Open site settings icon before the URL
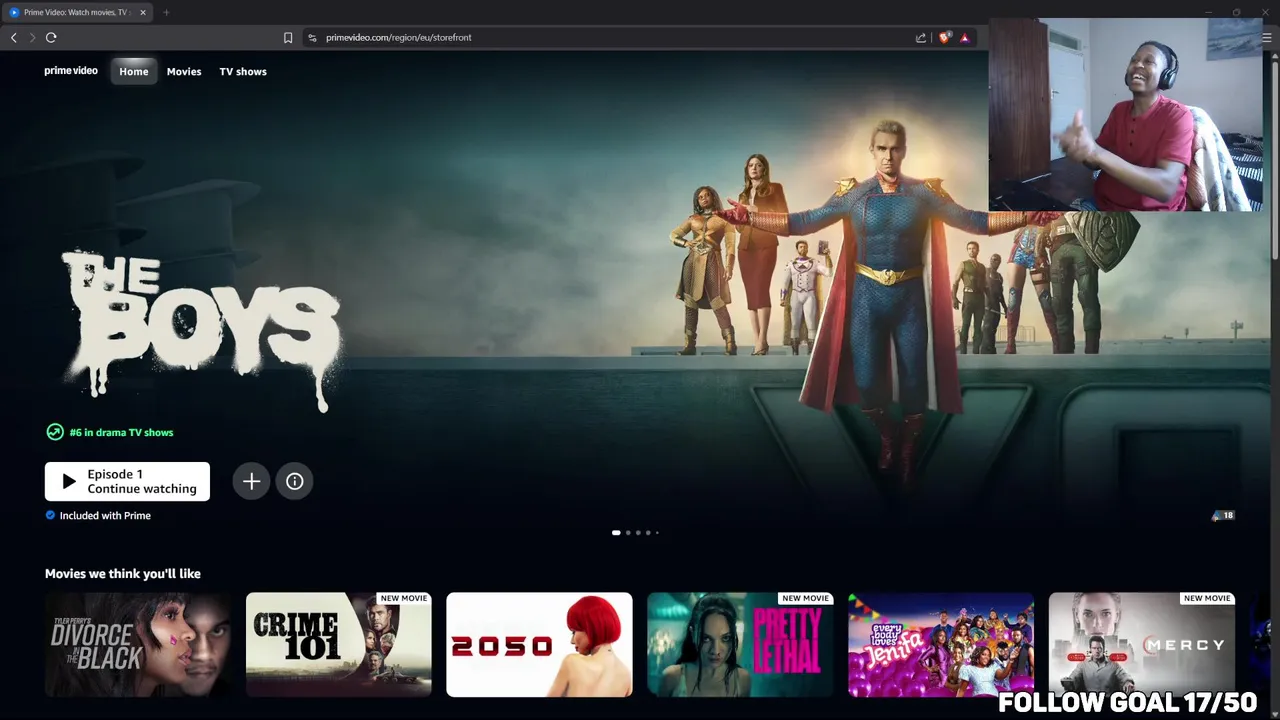This screenshot has width=1280, height=720. (312, 37)
